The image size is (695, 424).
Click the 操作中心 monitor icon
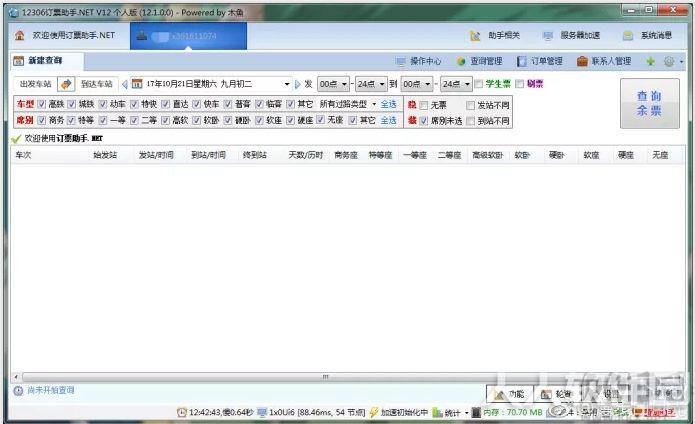[x=400, y=61]
